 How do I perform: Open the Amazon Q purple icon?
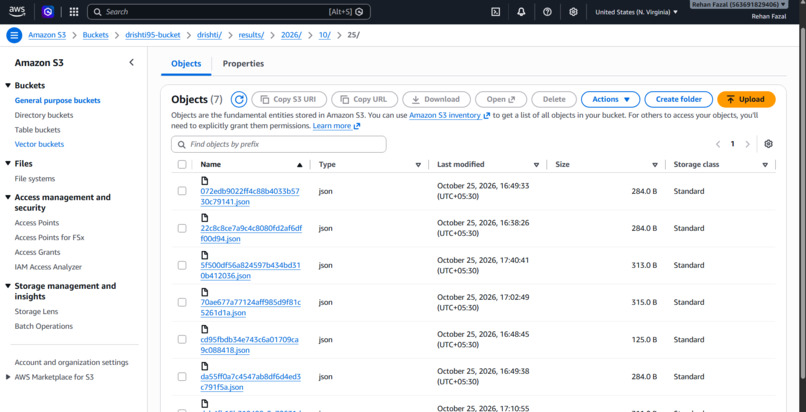[x=48, y=12]
